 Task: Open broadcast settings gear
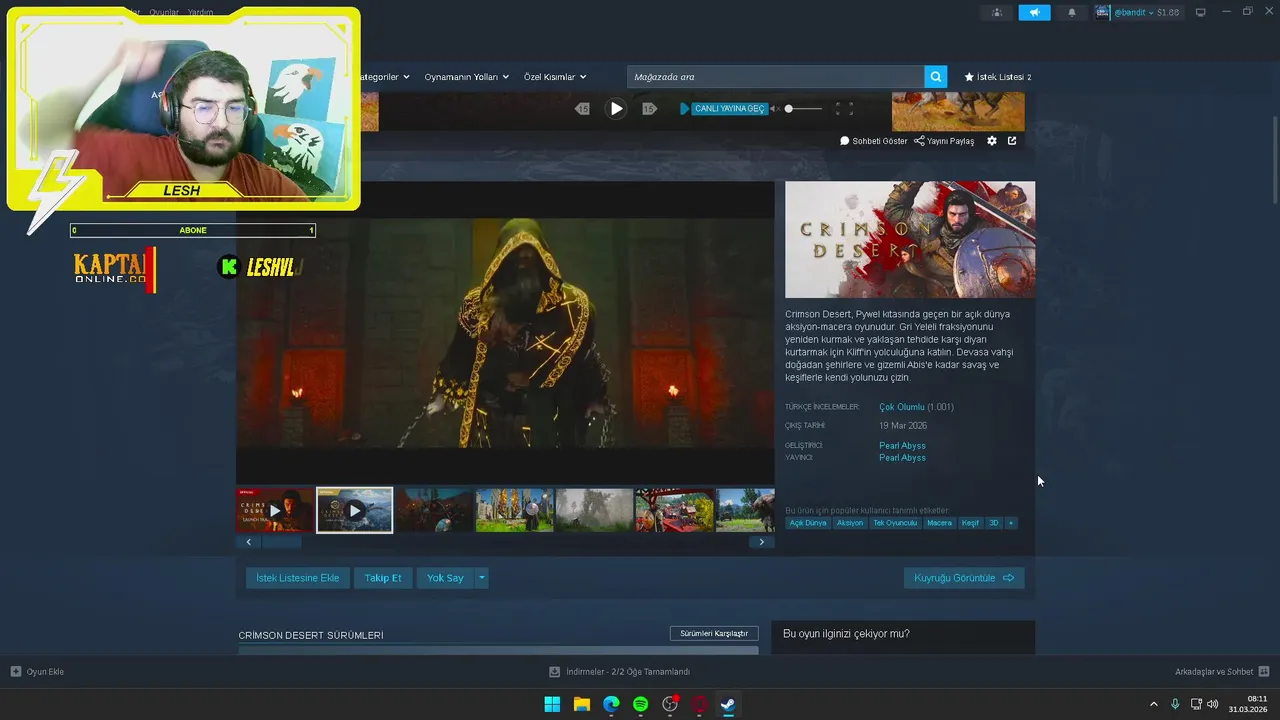coord(992,141)
